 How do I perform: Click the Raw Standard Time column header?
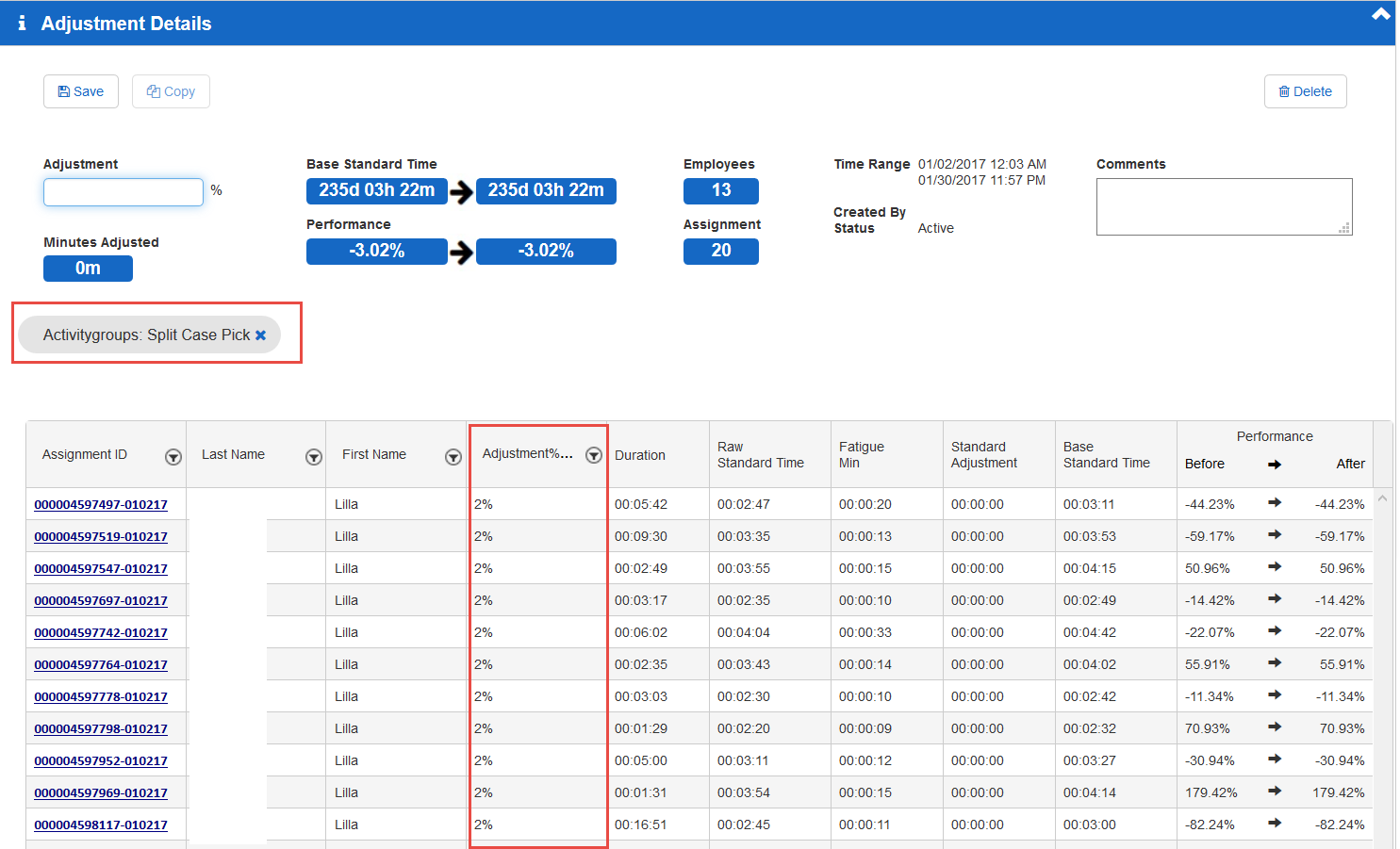760,455
